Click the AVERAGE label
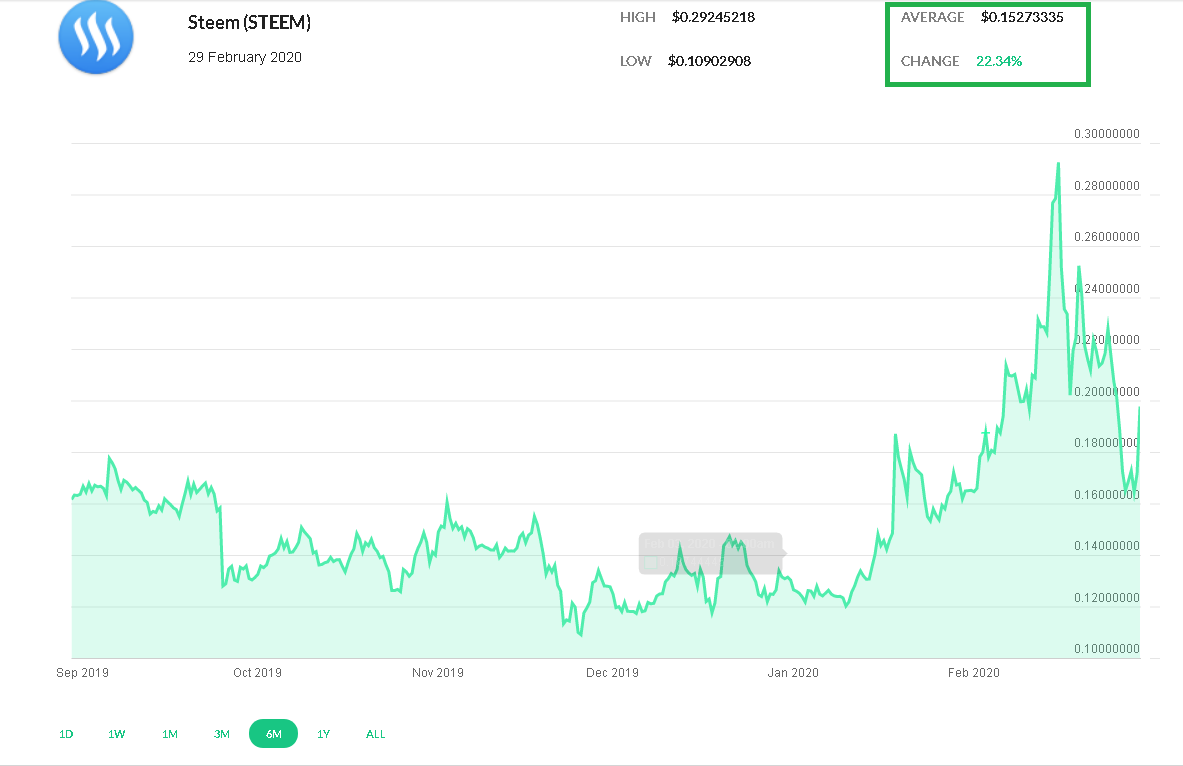This screenshot has height=766, width=1183. [x=933, y=17]
